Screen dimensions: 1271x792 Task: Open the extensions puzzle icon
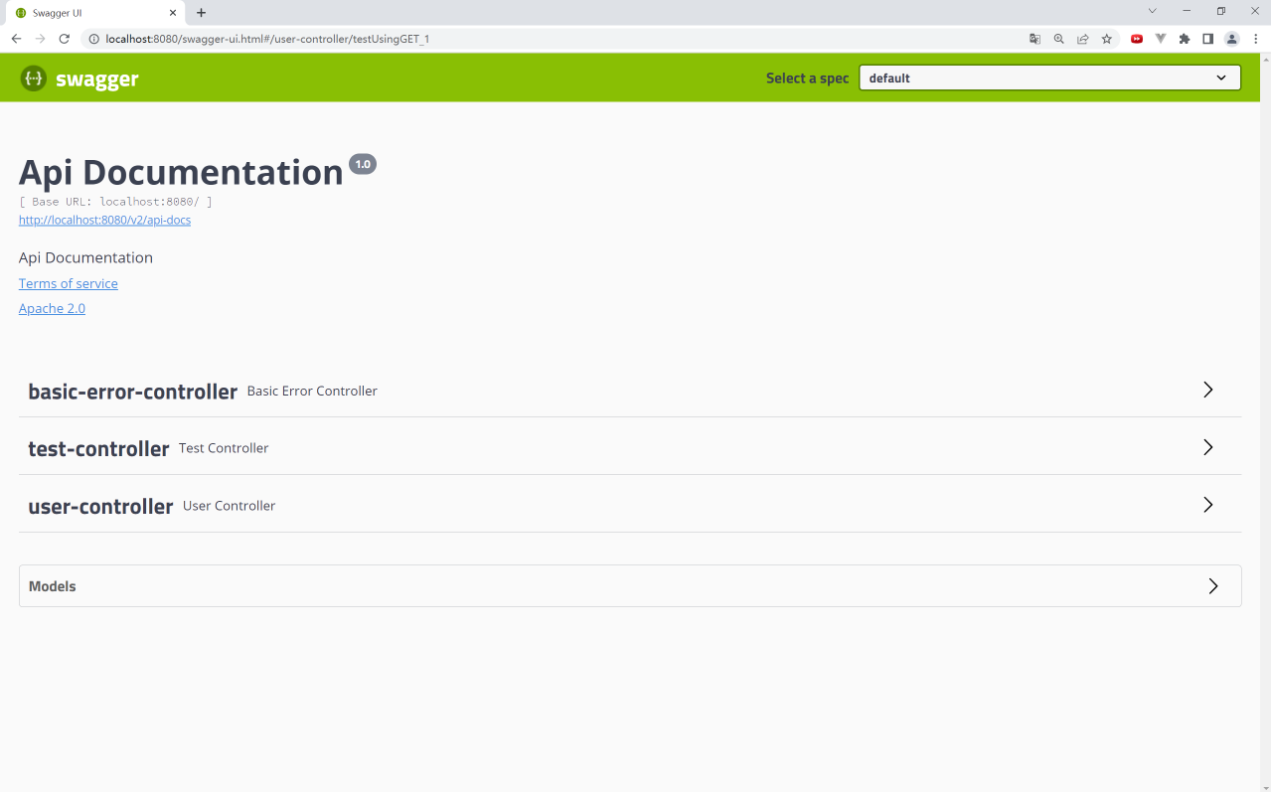point(1185,39)
